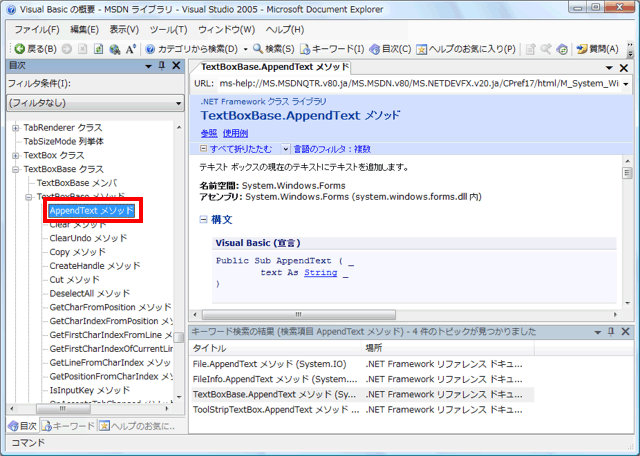Viewport: 640px width, 456px height.
Task: Click the font size A icon
Action: pos(131,49)
